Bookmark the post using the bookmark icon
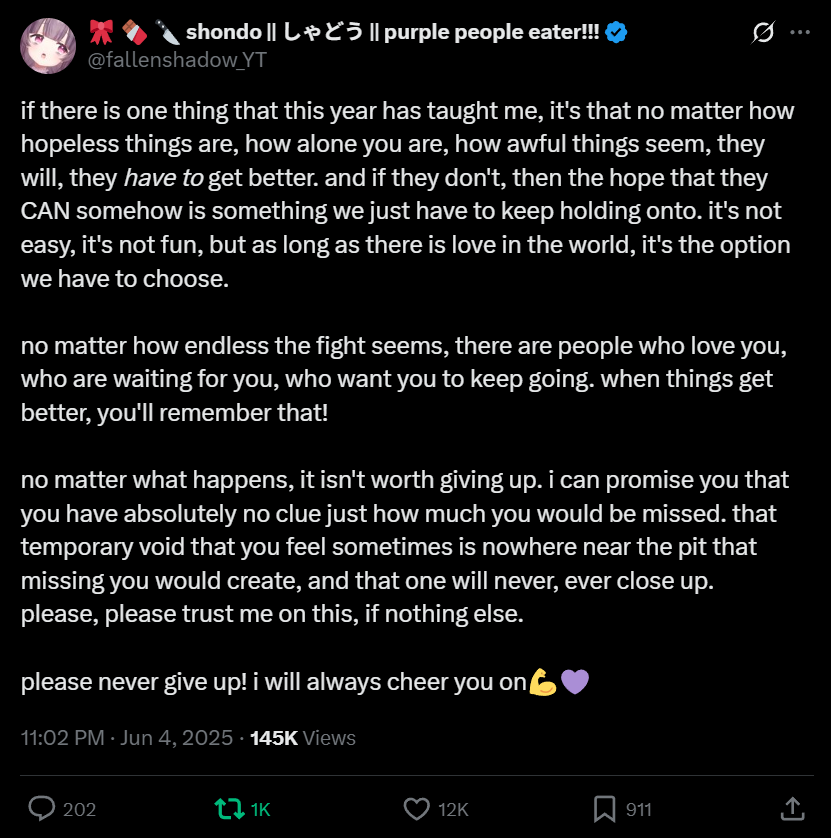Screen dimensions: 831x838 (604, 809)
